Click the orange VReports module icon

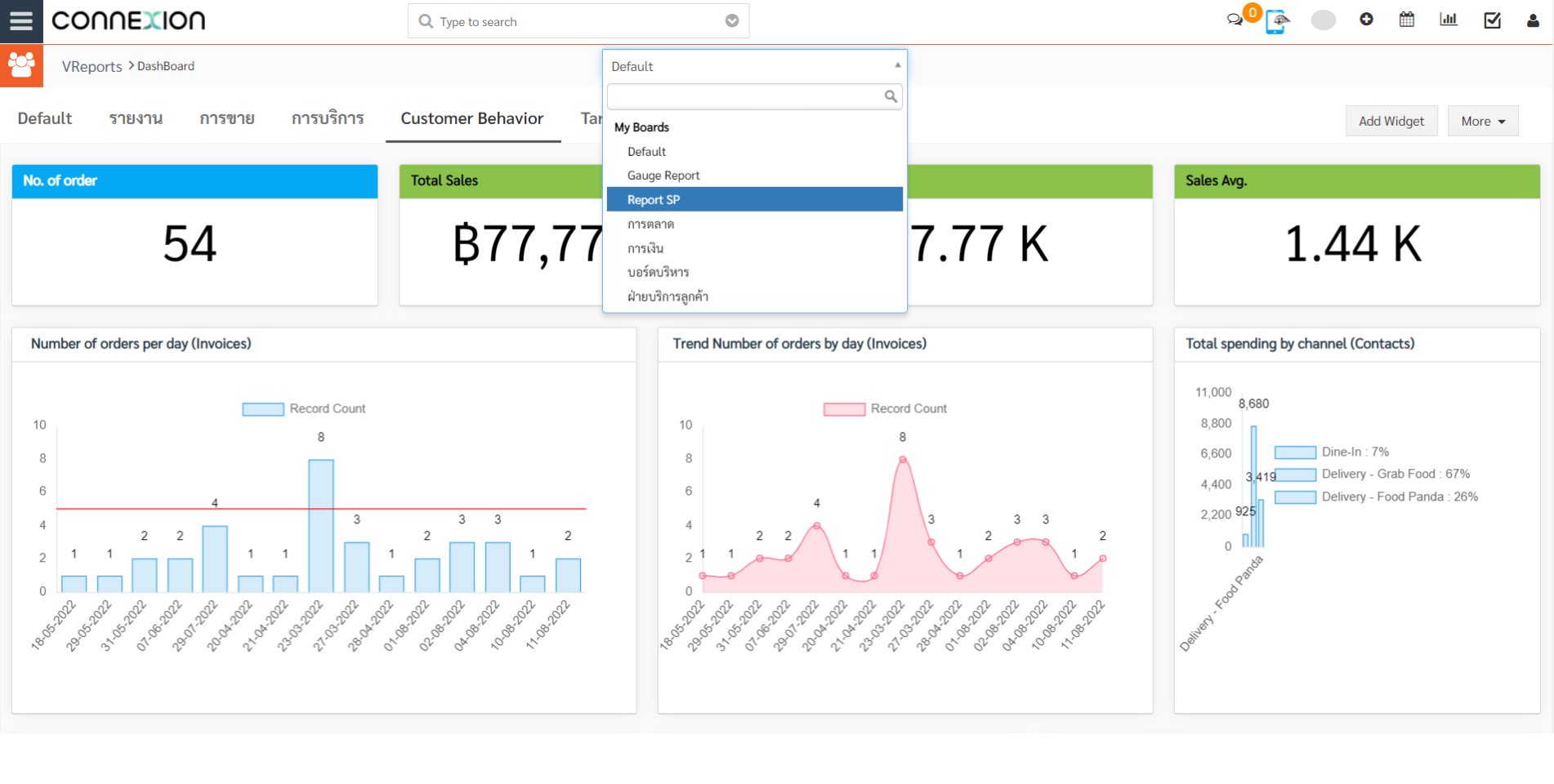tap(21, 65)
